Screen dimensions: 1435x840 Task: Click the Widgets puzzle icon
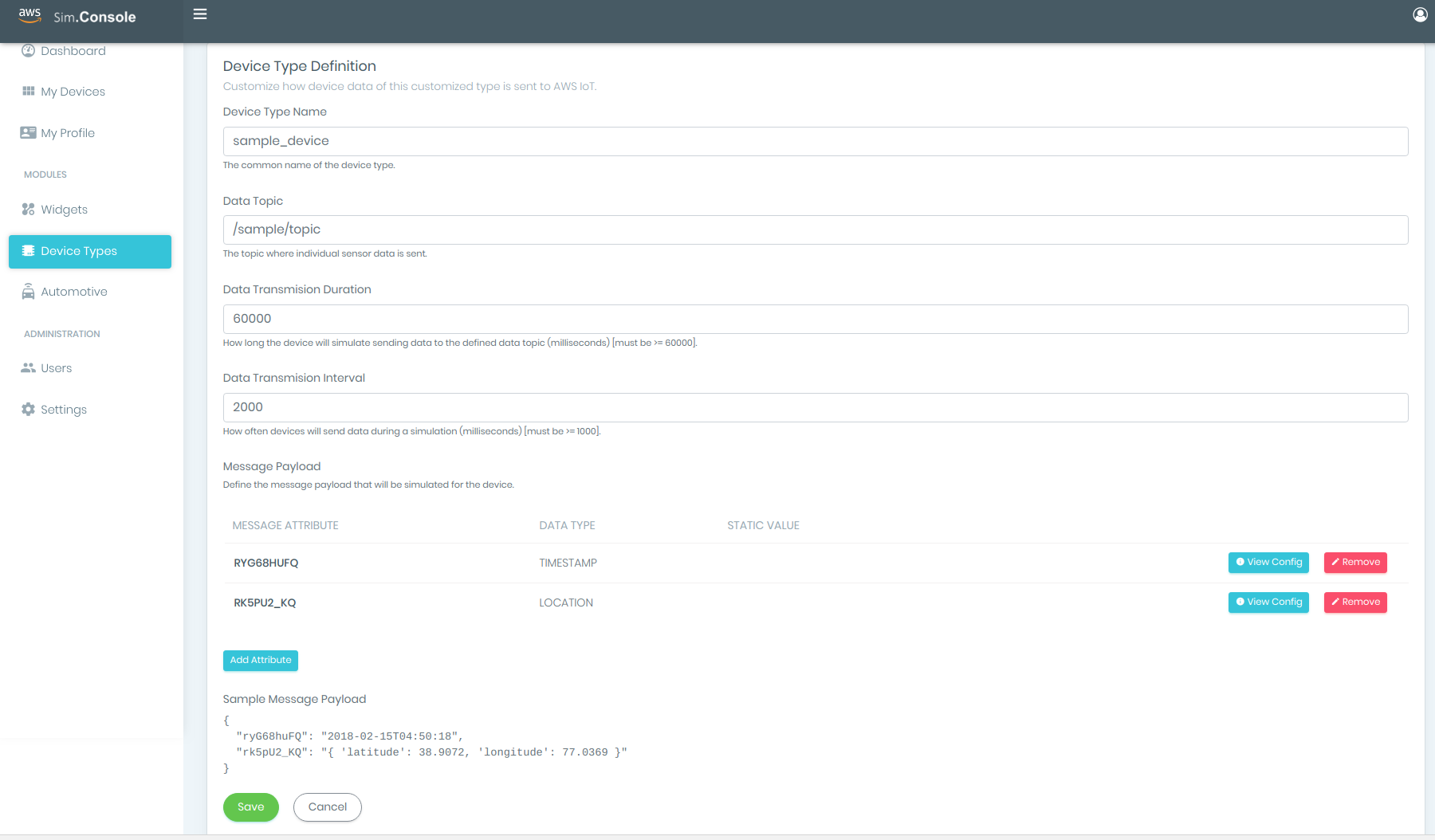(28, 209)
